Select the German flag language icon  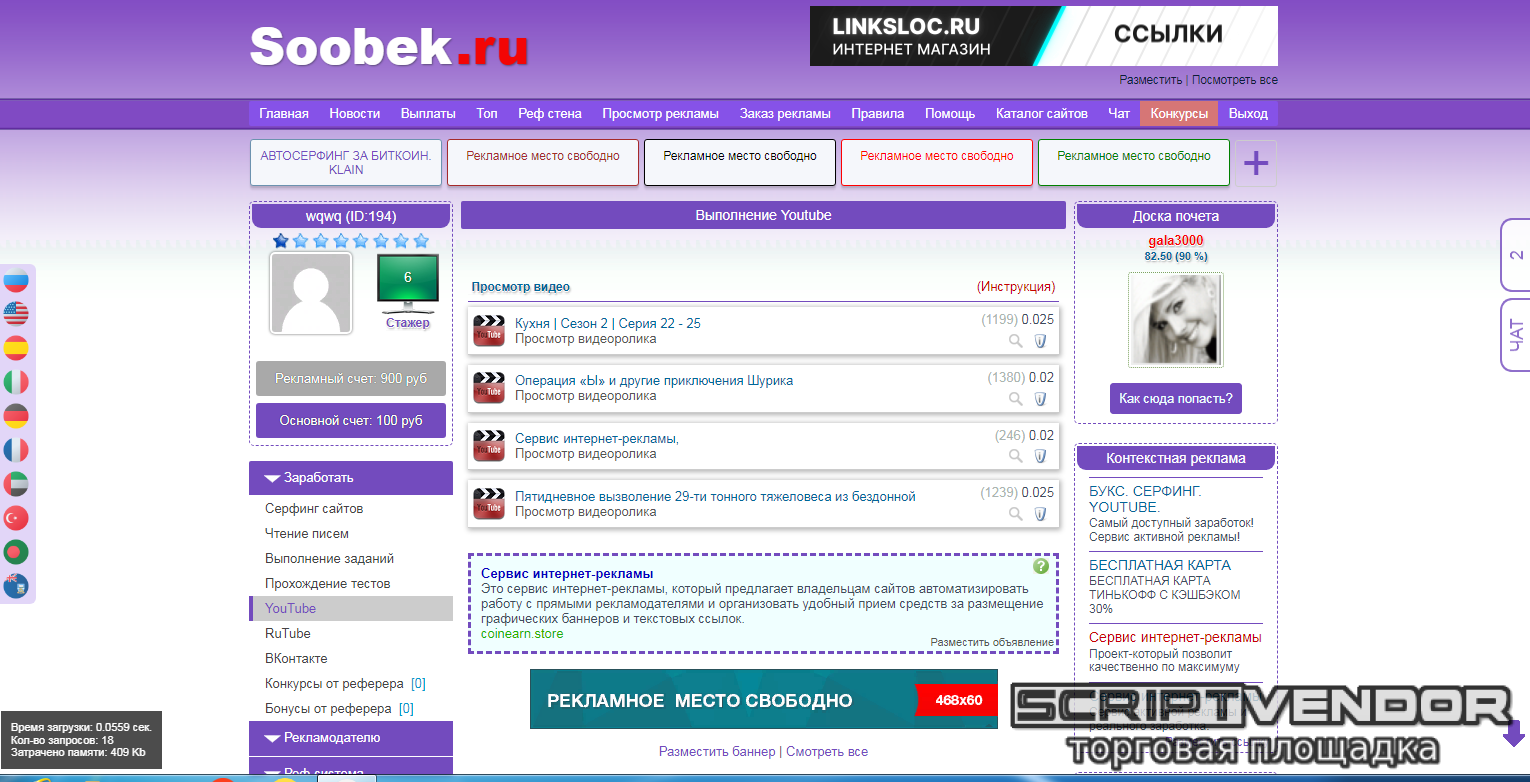(x=16, y=416)
